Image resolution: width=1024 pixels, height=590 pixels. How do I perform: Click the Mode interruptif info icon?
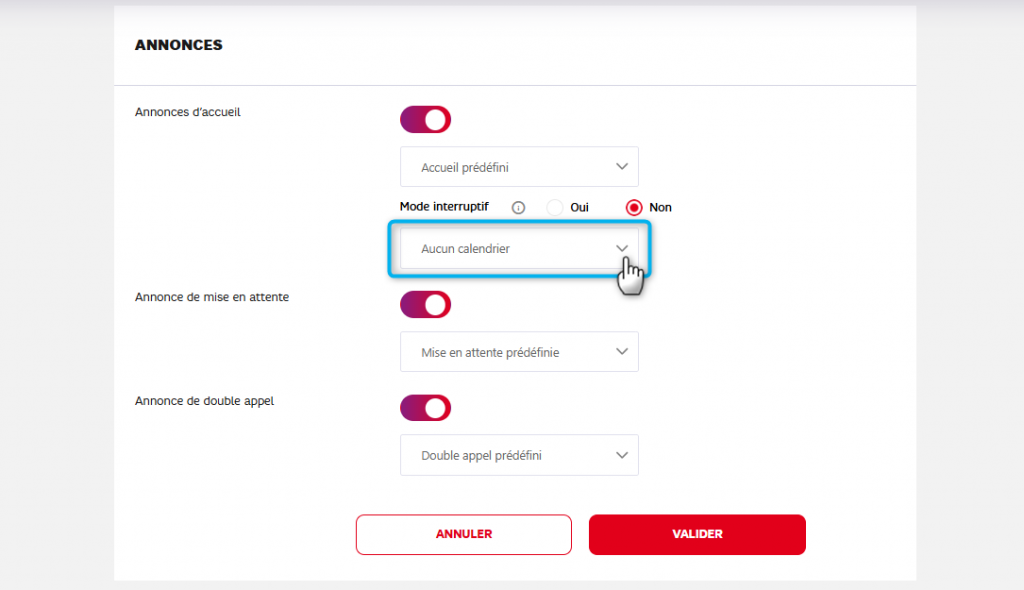pos(518,208)
